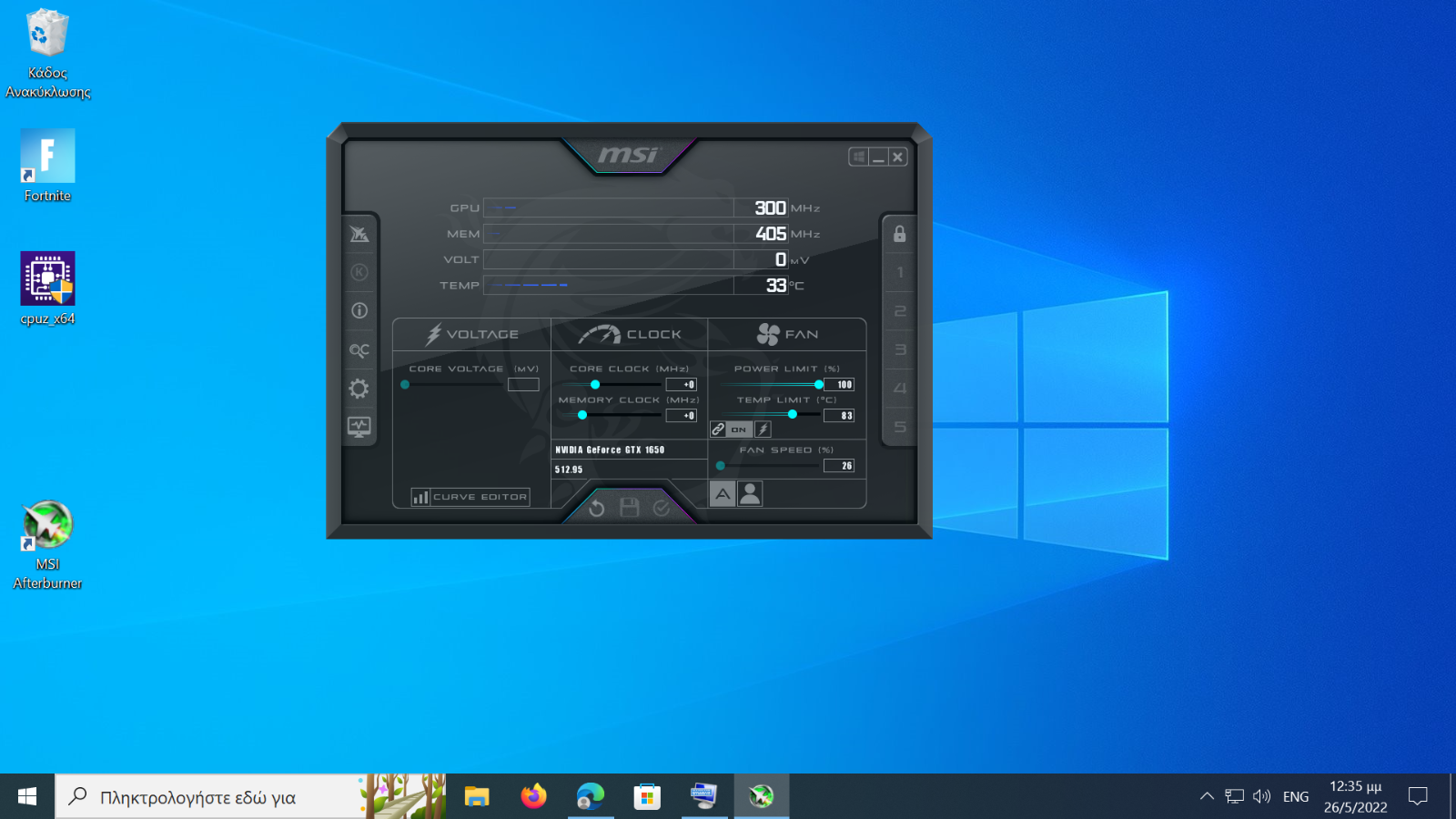Image resolution: width=1456 pixels, height=819 pixels.
Task: Click the reset settings circular arrow icon
Action: tap(596, 508)
